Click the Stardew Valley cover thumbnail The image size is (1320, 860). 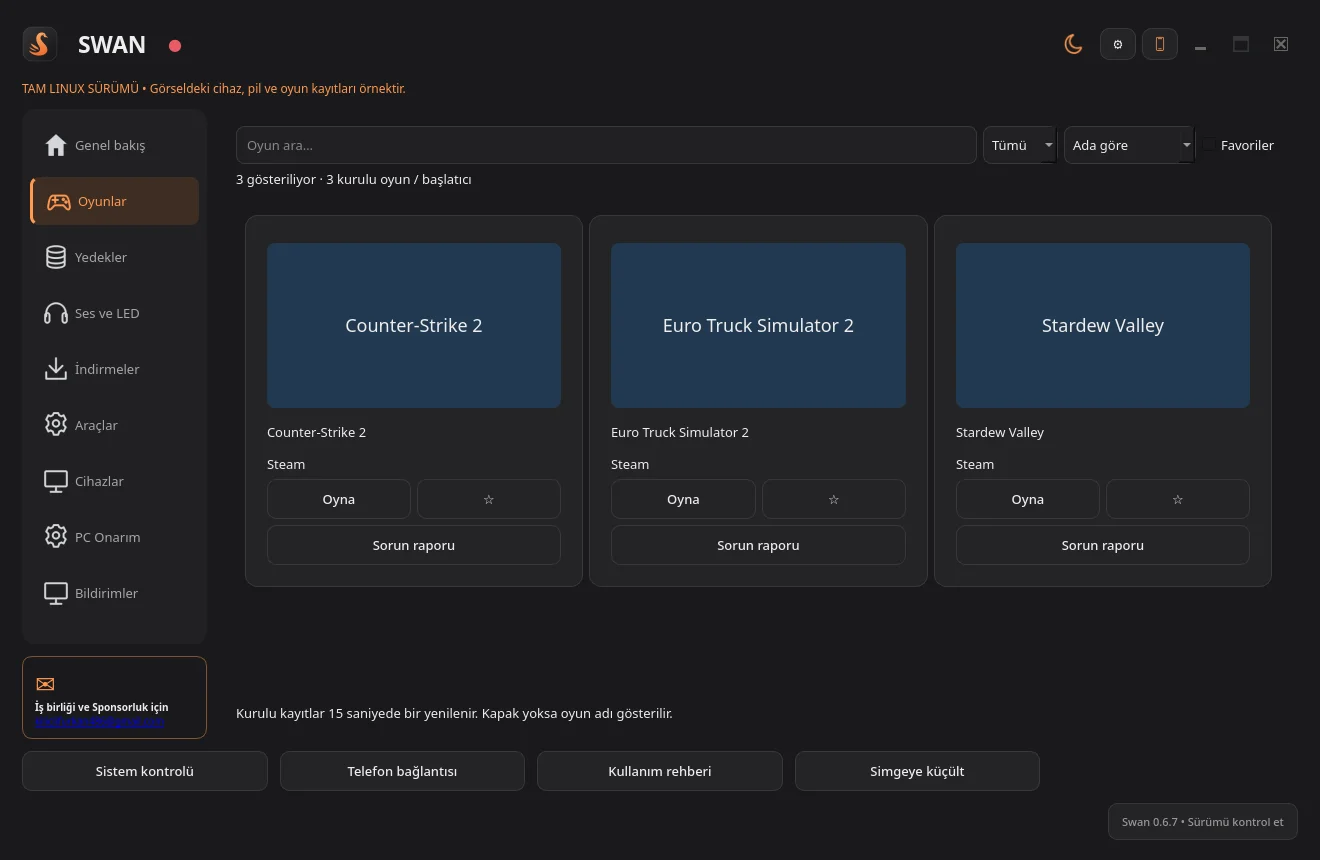[x=1103, y=325]
